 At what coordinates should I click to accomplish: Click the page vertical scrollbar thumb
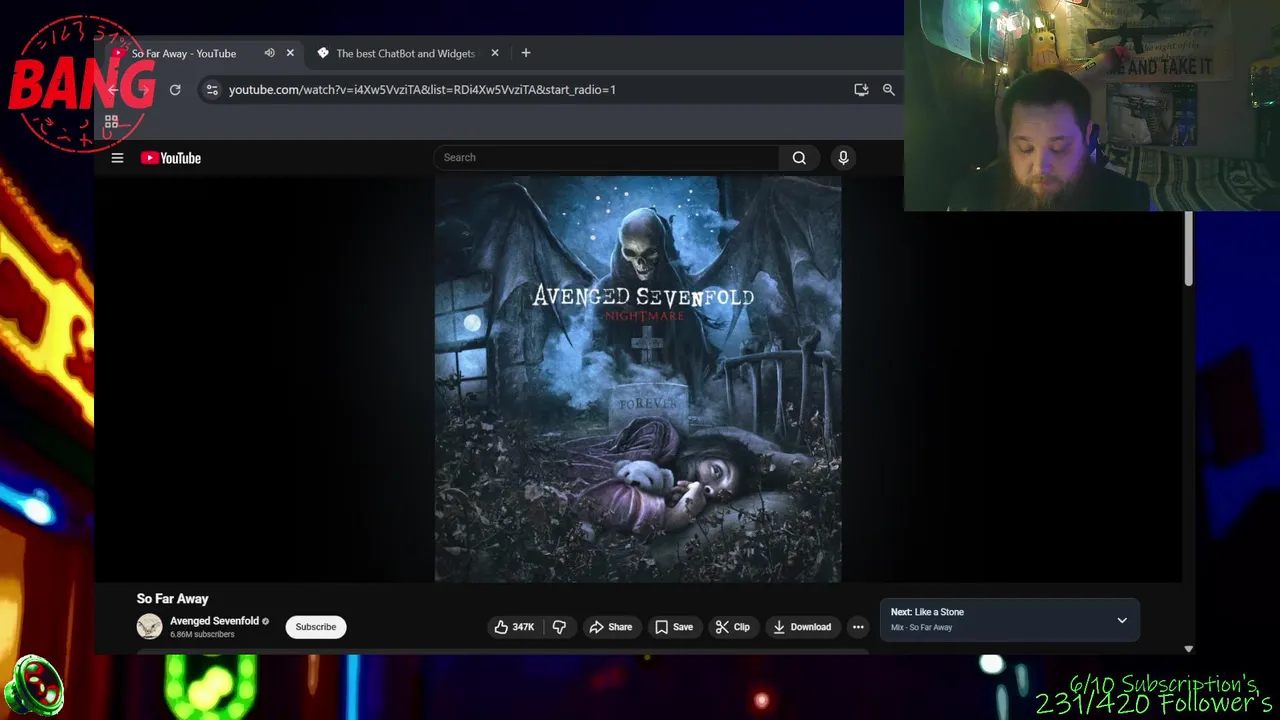(x=1188, y=248)
